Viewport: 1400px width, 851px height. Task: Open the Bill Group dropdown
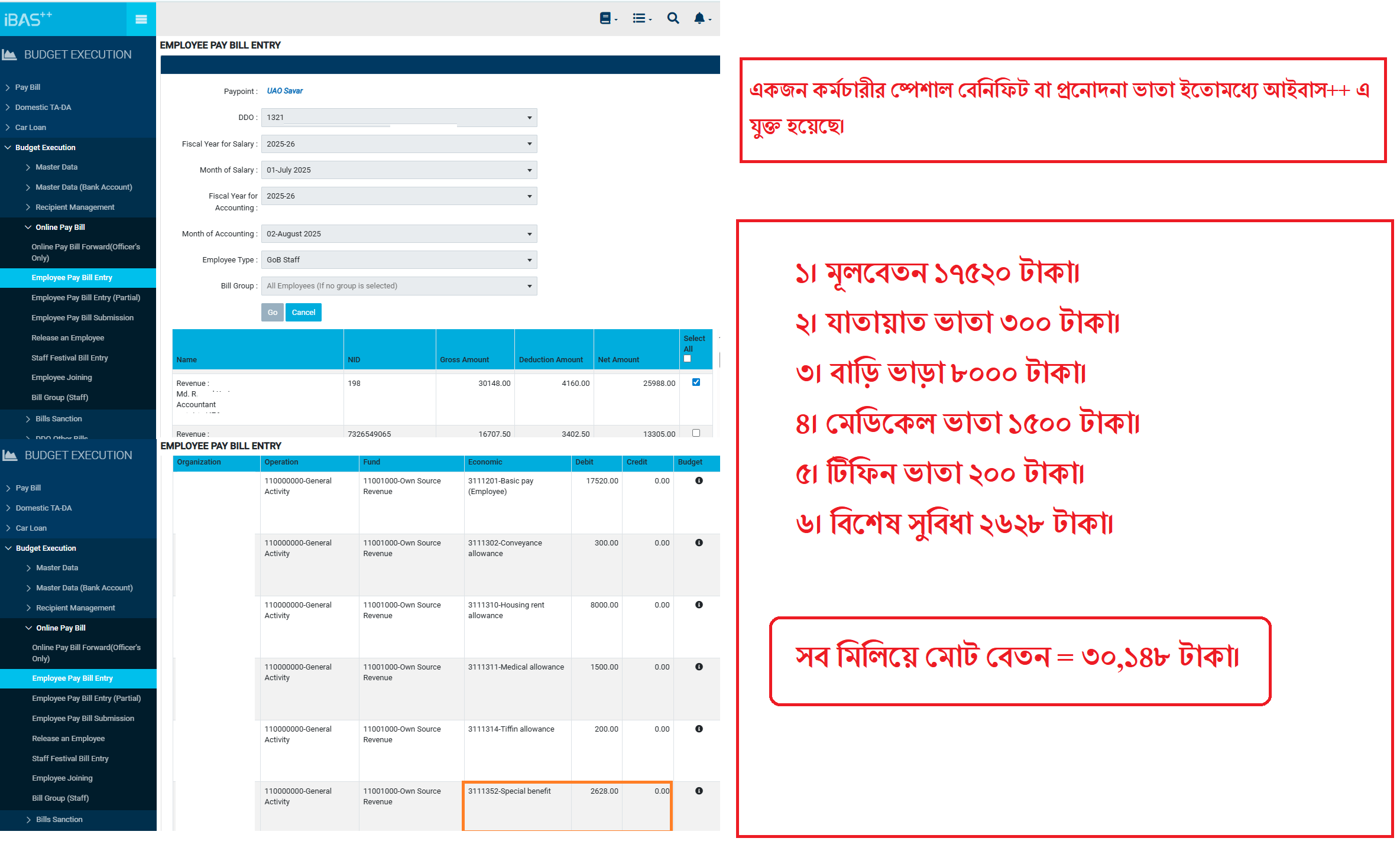[x=399, y=286]
